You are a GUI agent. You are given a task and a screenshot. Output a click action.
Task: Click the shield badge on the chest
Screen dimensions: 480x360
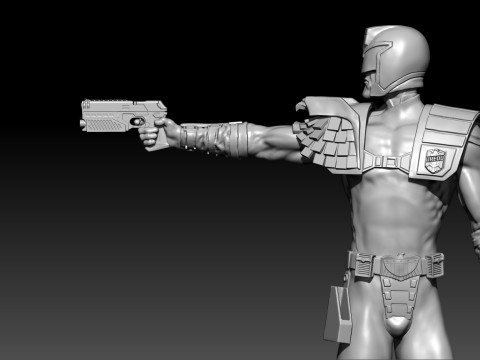click(x=435, y=160)
